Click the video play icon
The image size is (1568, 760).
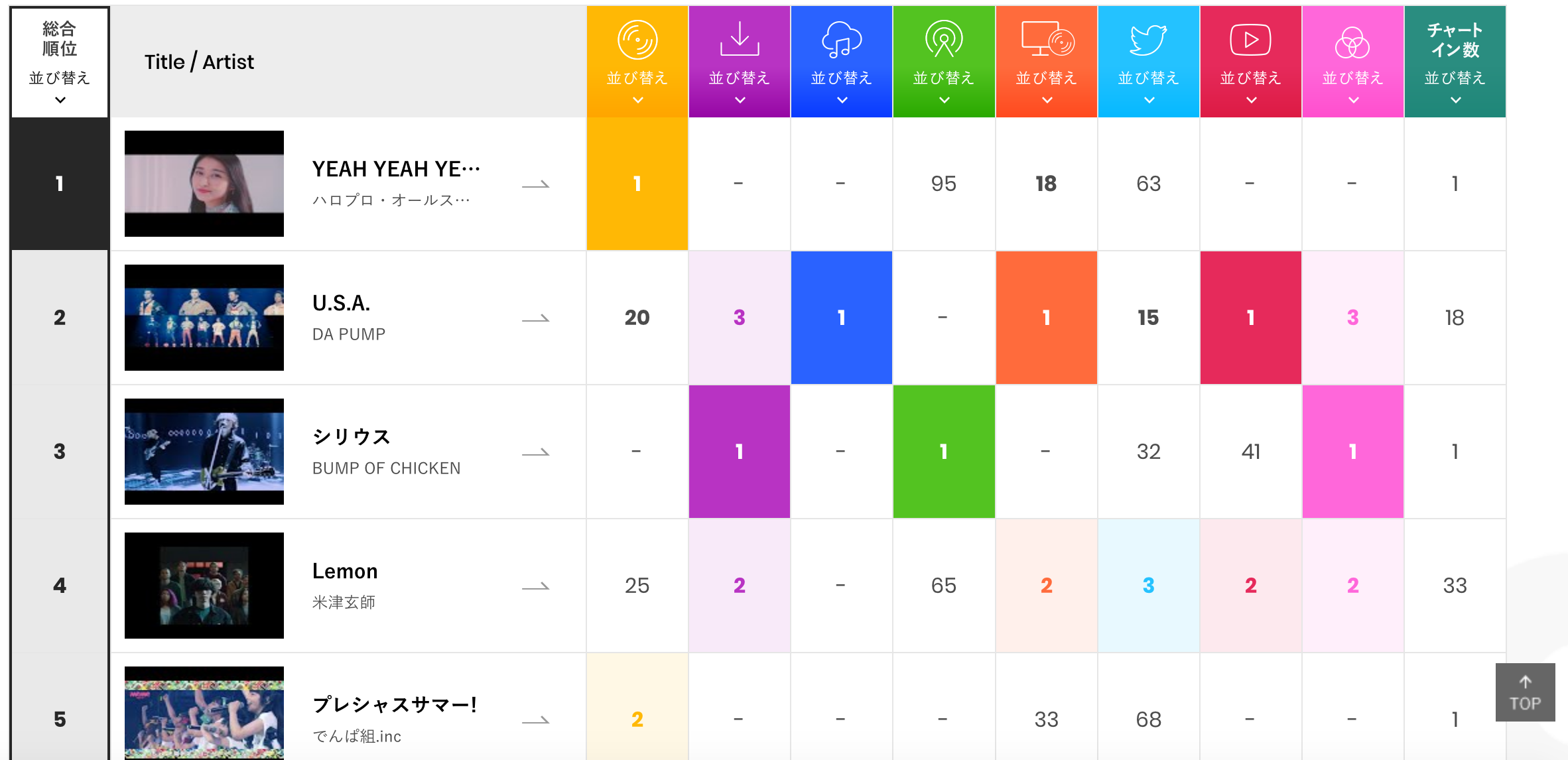1250,40
